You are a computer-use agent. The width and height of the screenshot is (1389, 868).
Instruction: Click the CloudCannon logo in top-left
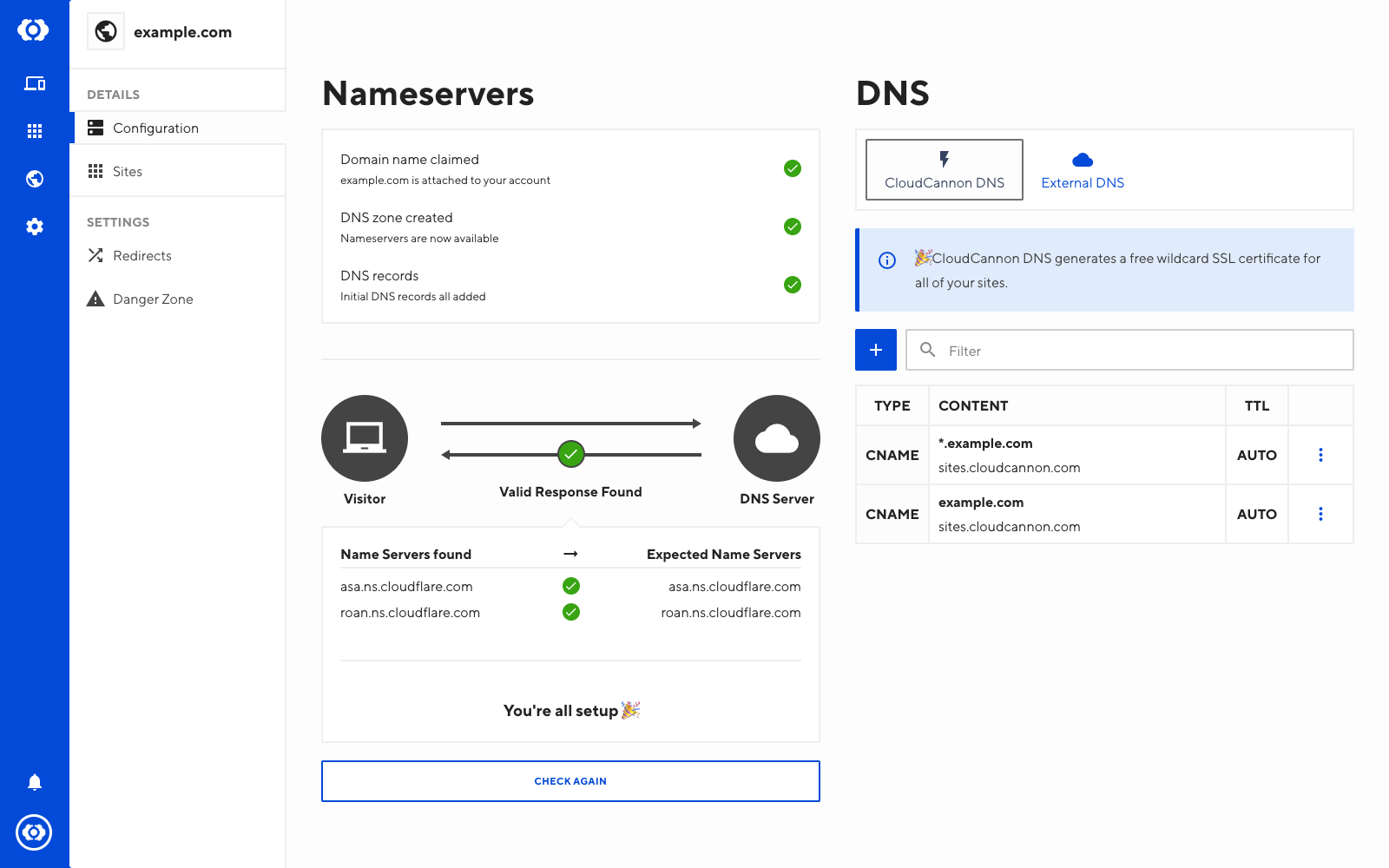(34, 30)
